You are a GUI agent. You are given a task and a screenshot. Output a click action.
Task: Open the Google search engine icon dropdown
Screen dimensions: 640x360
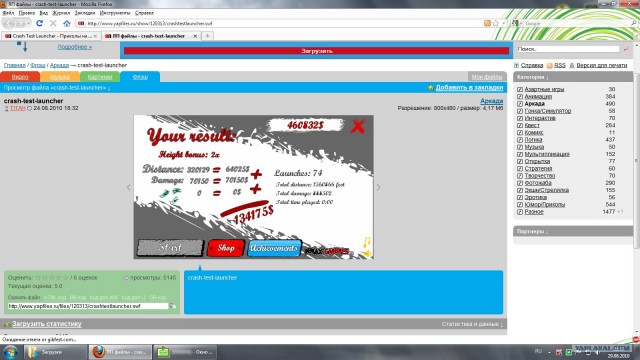516,23
